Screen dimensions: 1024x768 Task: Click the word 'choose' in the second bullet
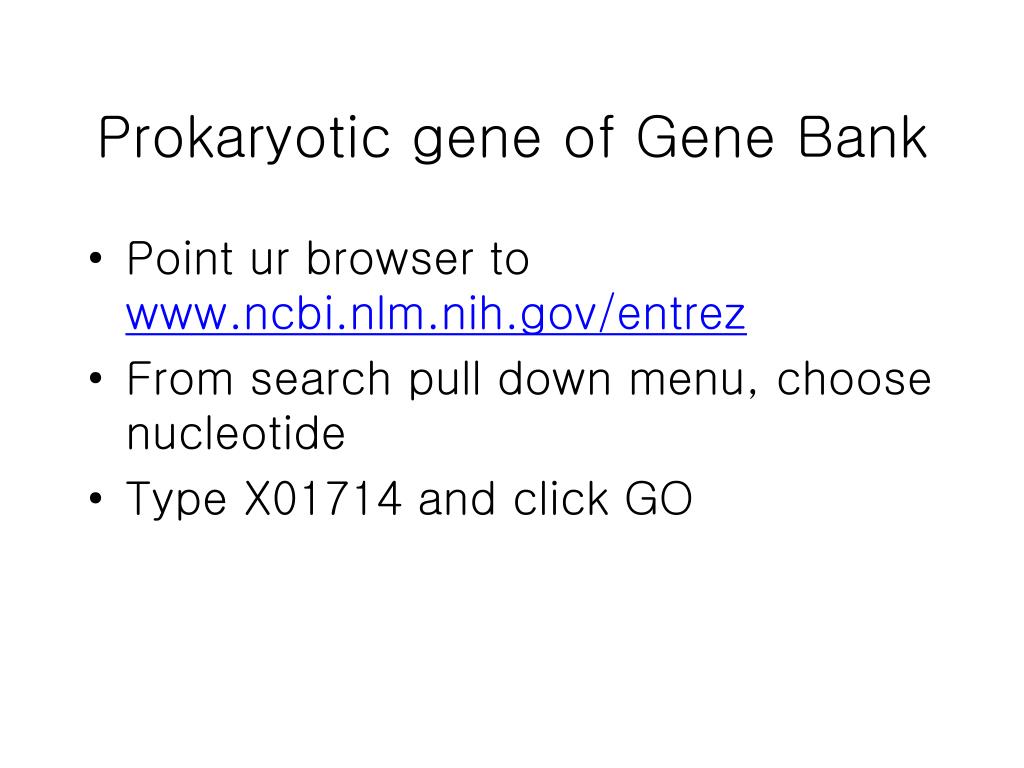[x=854, y=379]
